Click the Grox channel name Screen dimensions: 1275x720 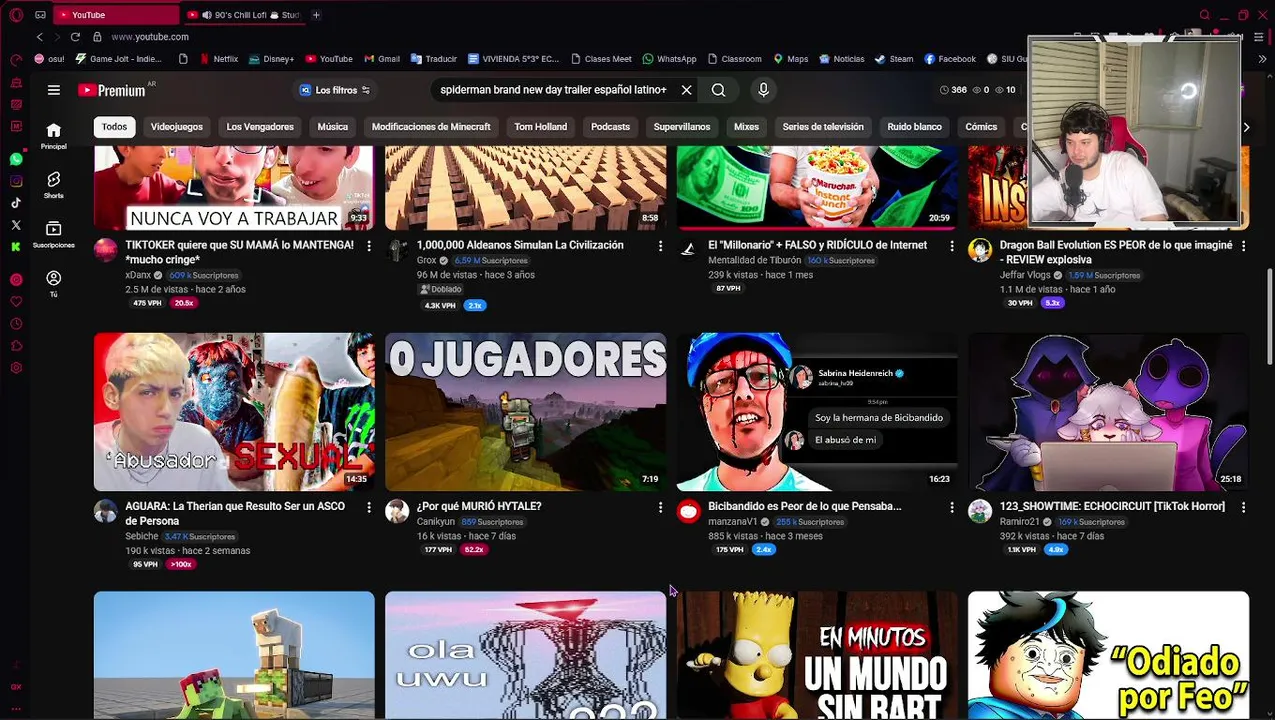click(x=426, y=260)
